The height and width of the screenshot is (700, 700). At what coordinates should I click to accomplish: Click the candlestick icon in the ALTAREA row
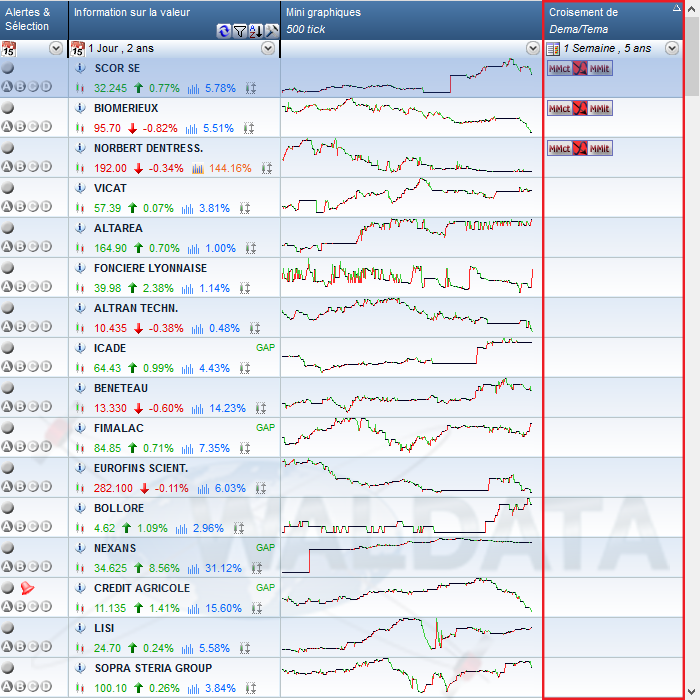80,248
